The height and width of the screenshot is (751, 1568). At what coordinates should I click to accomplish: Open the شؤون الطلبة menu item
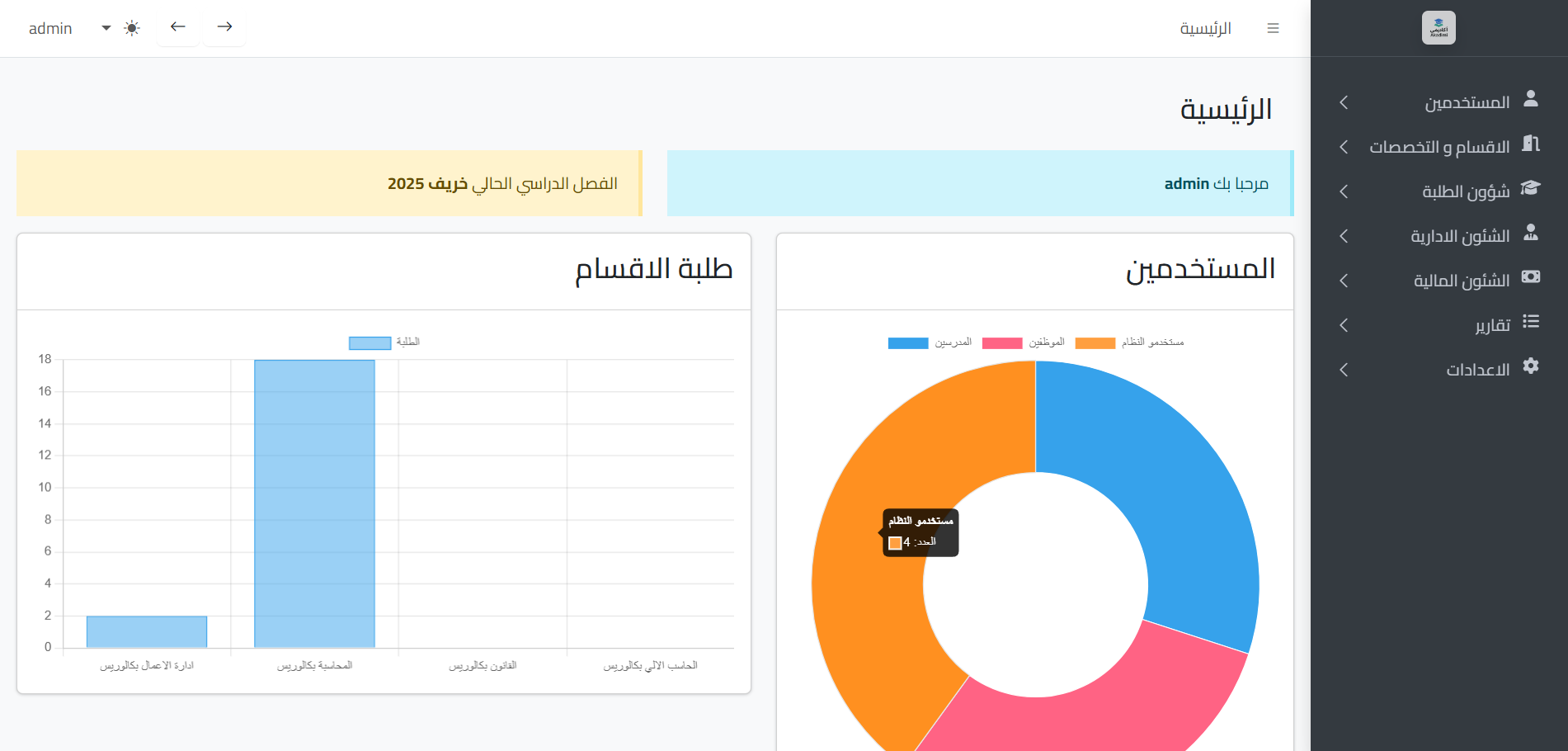point(1465,191)
